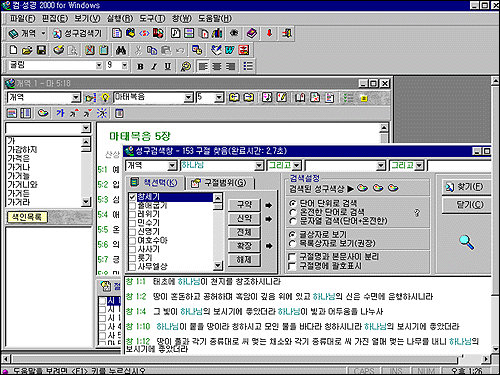
Task: Check the 출애굽기 checkbox
Action: coord(132,206)
